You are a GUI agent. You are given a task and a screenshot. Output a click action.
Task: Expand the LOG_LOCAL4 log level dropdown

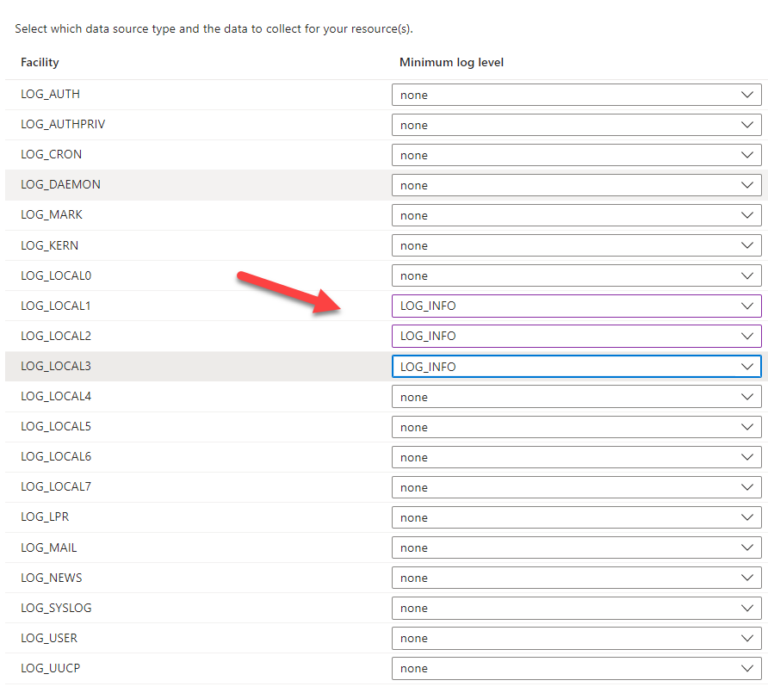pos(575,397)
